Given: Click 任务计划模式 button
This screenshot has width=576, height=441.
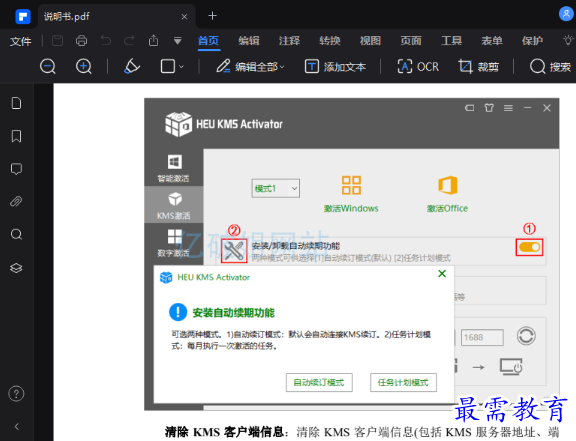Looking at the screenshot, I should [403, 383].
